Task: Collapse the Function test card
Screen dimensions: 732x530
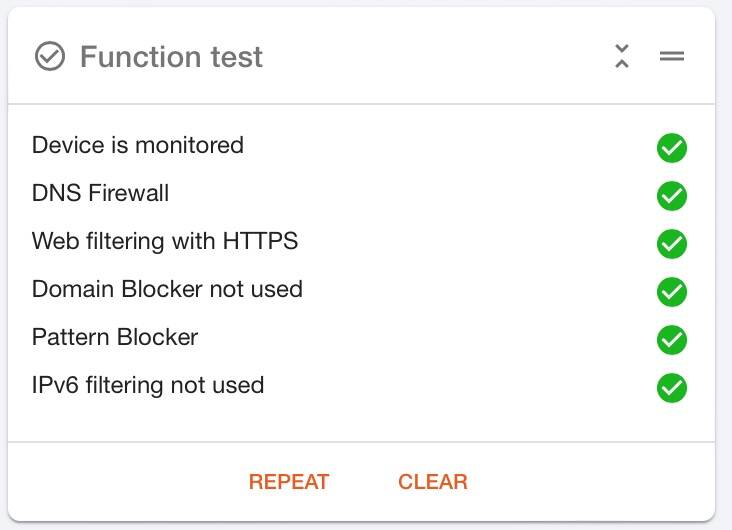Action: pos(621,56)
